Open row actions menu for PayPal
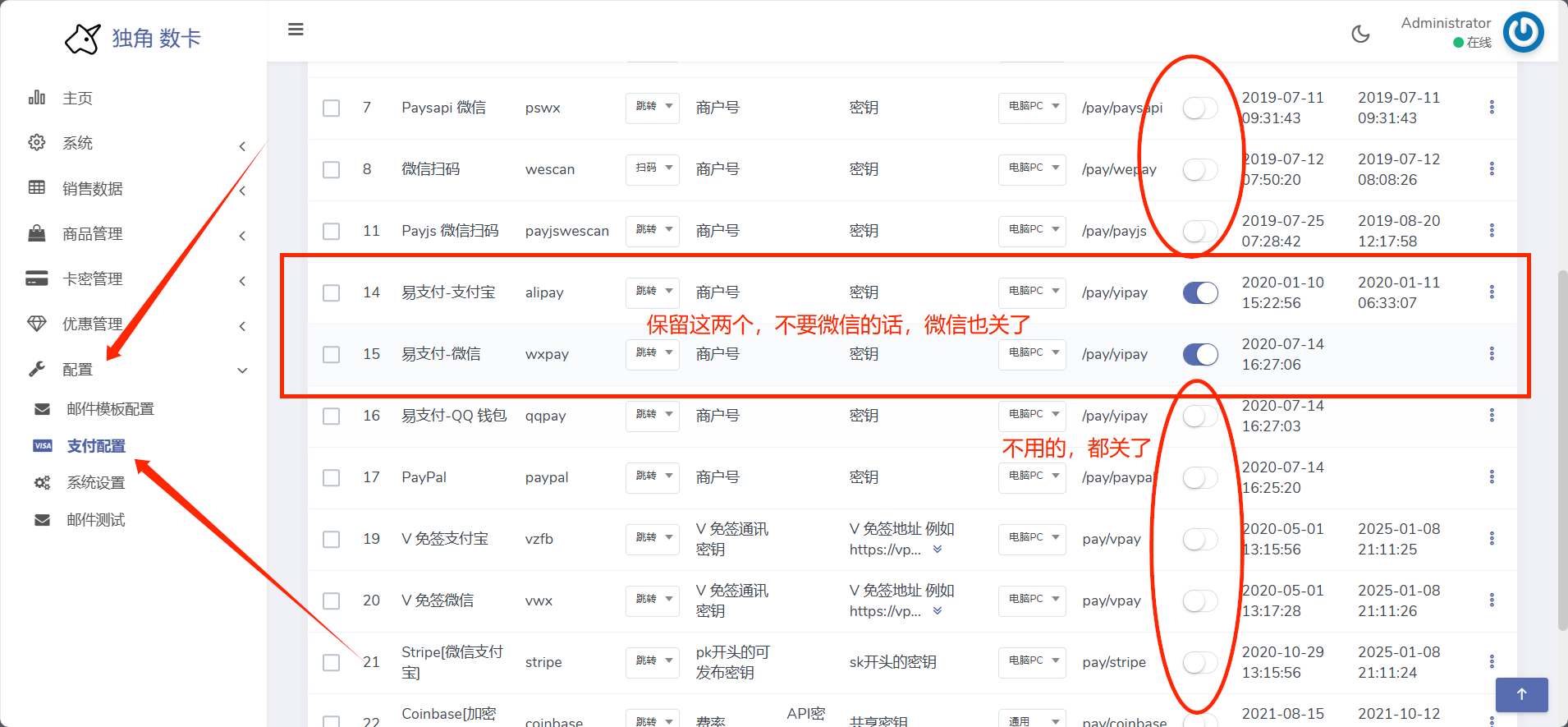Viewport: 1568px width, 727px height. pos(1492,477)
